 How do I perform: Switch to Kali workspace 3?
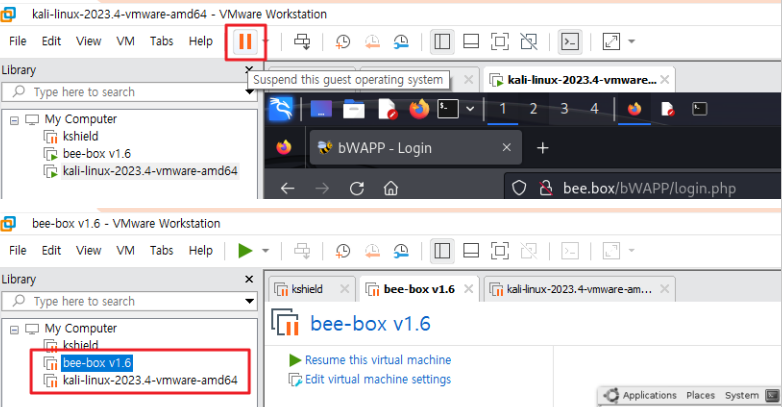[564, 109]
